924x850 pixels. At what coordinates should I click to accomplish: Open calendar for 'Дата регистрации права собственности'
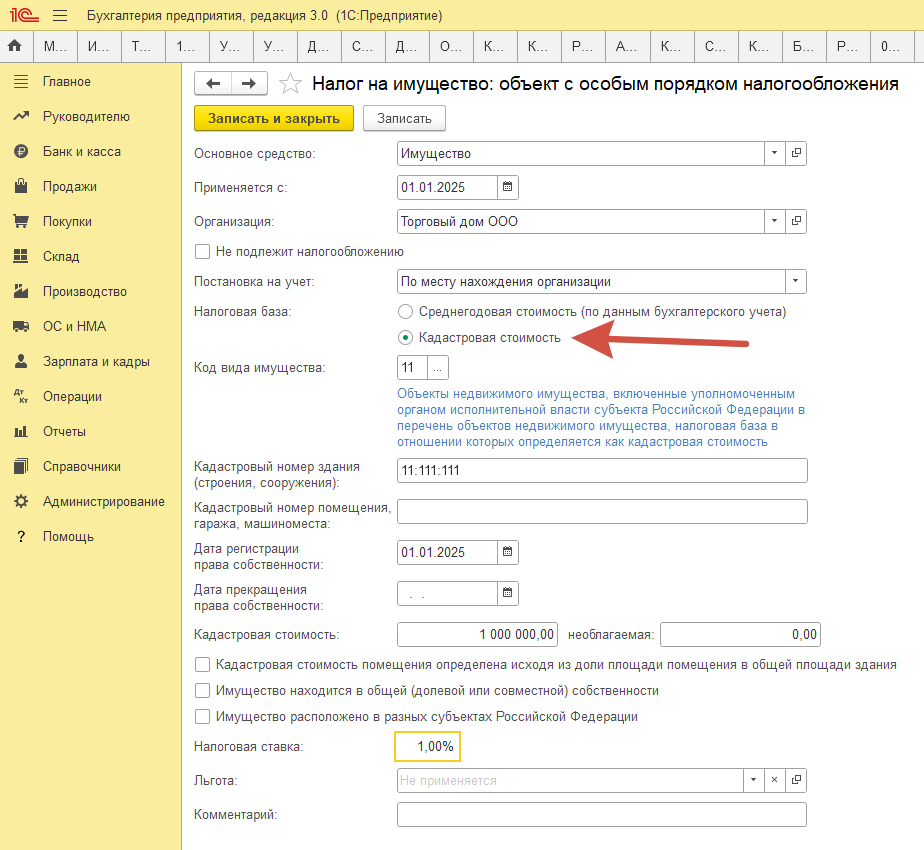pos(507,552)
